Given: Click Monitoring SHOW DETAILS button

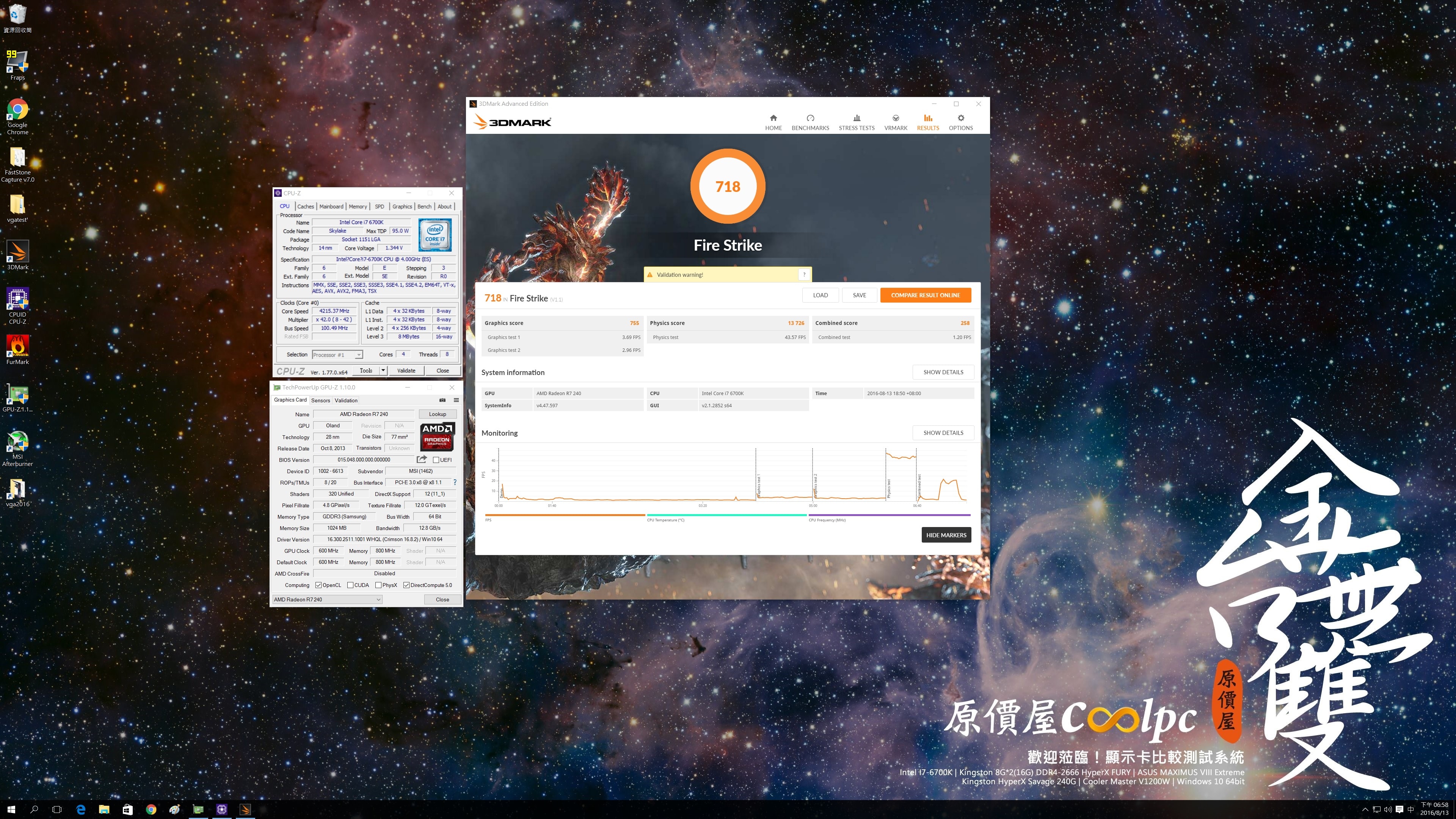Looking at the screenshot, I should point(943,433).
